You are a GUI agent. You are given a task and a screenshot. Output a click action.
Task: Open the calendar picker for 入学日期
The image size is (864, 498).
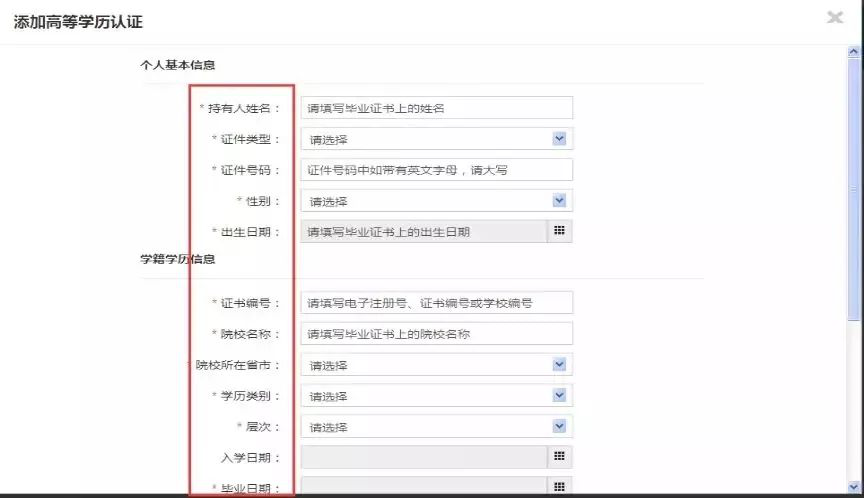(x=559, y=457)
